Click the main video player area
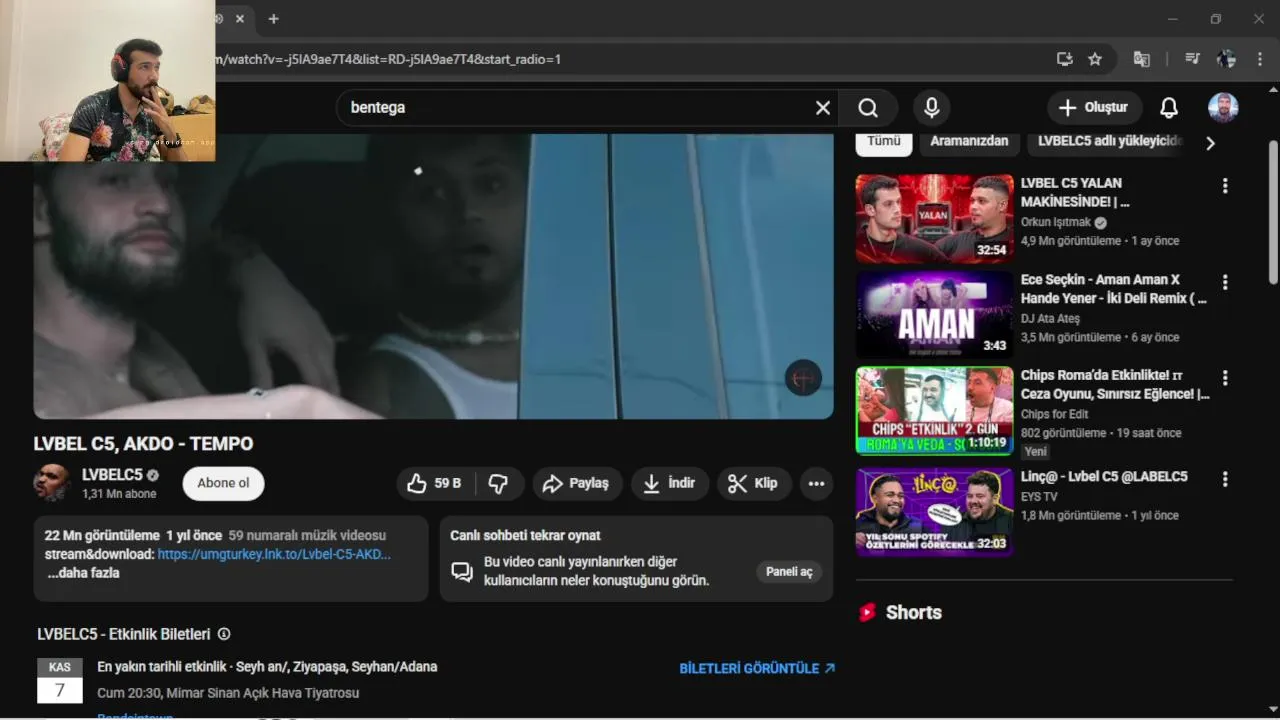 433,276
